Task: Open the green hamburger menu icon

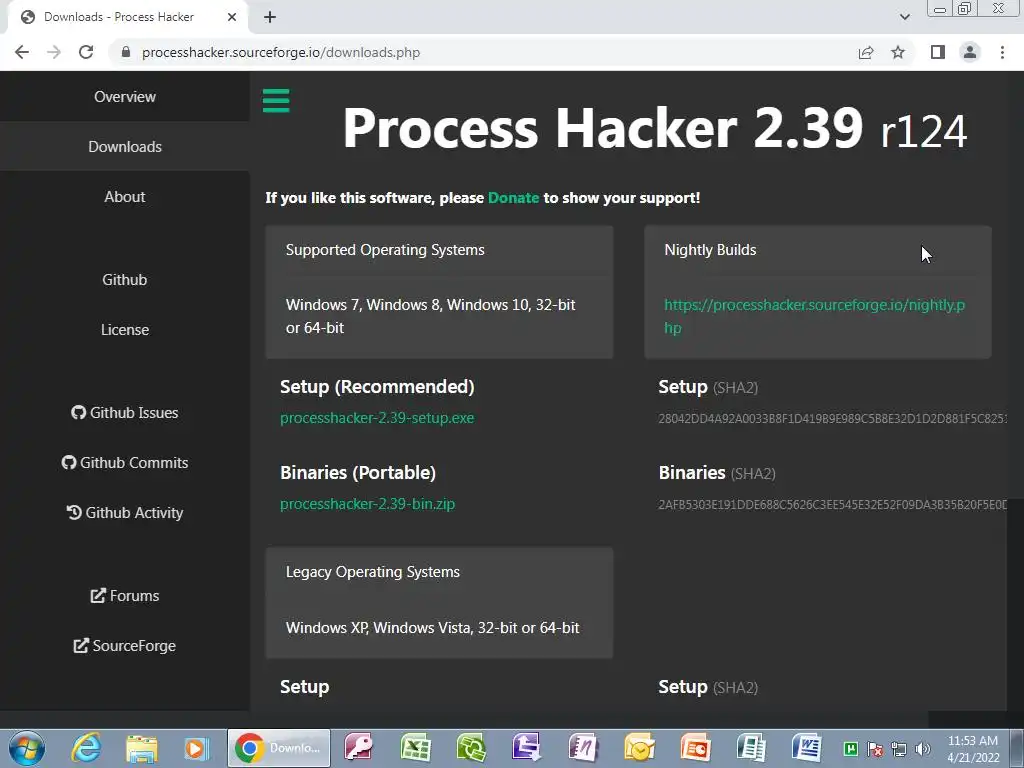Action: coord(276,101)
